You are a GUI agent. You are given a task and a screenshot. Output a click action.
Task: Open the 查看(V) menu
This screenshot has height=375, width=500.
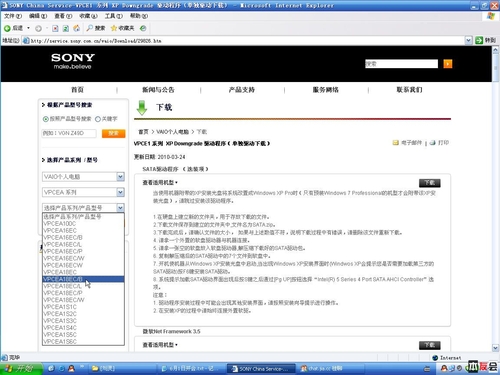coord(63,16)
